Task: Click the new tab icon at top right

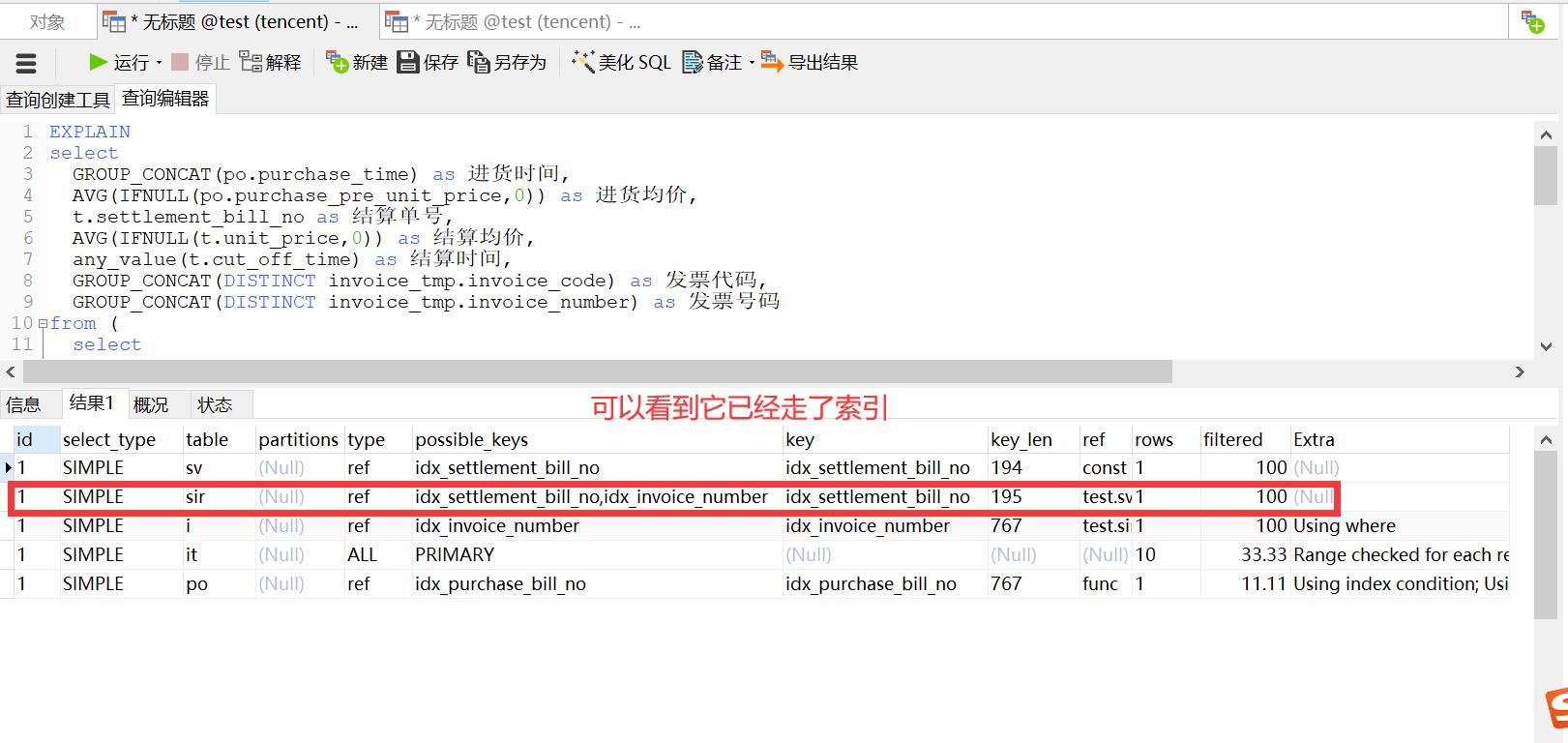Action: [x=1532, y=21]
